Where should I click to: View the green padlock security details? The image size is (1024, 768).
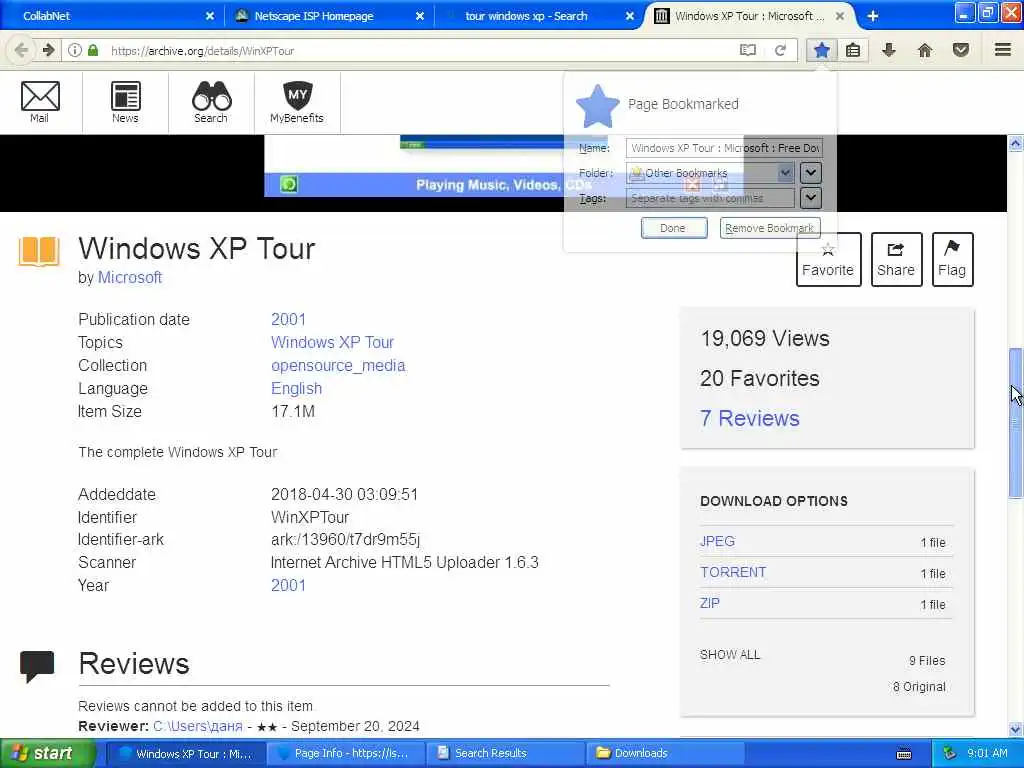[93, 50]
